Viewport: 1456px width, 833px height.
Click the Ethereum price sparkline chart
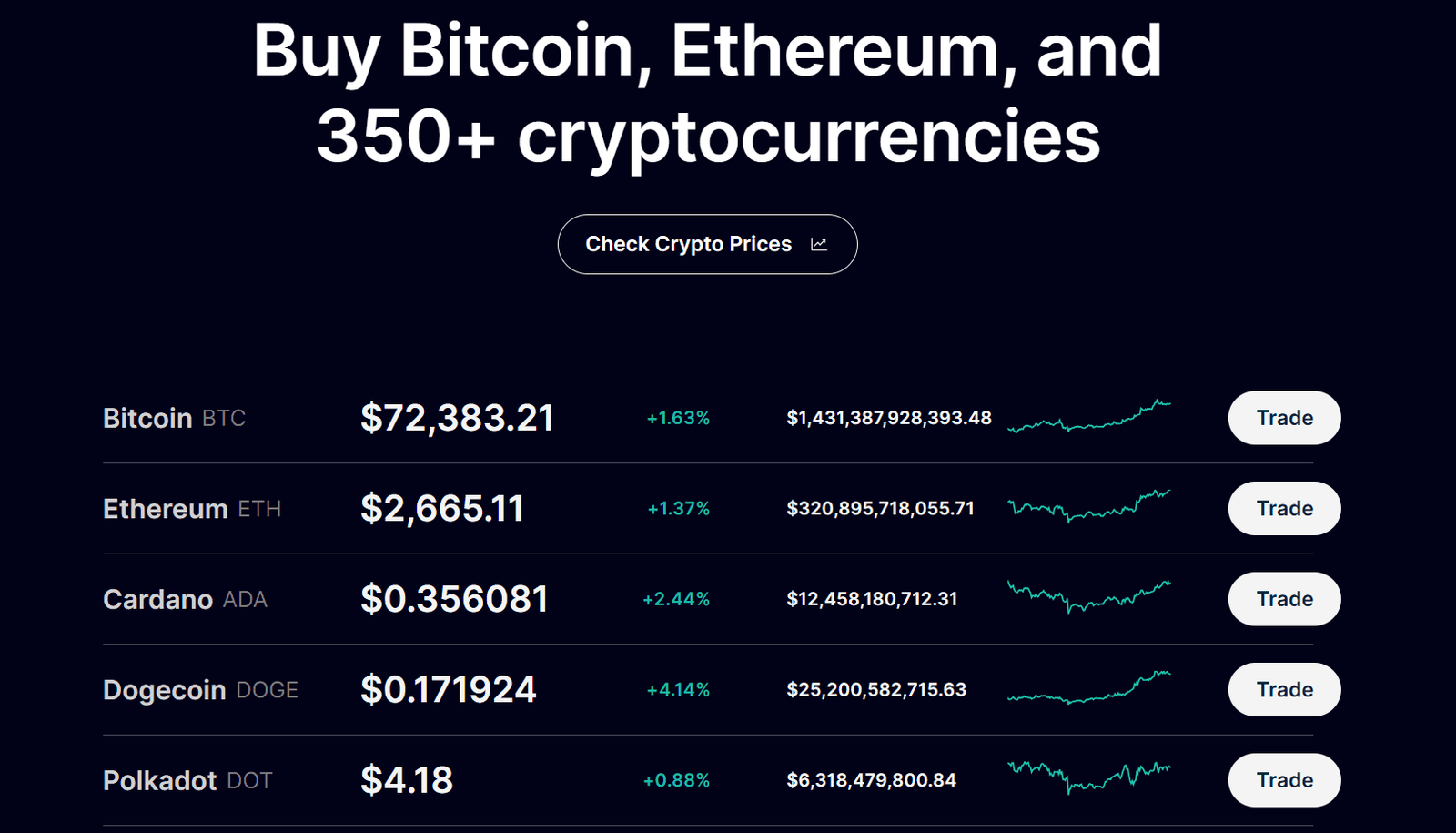(1089, 508)
